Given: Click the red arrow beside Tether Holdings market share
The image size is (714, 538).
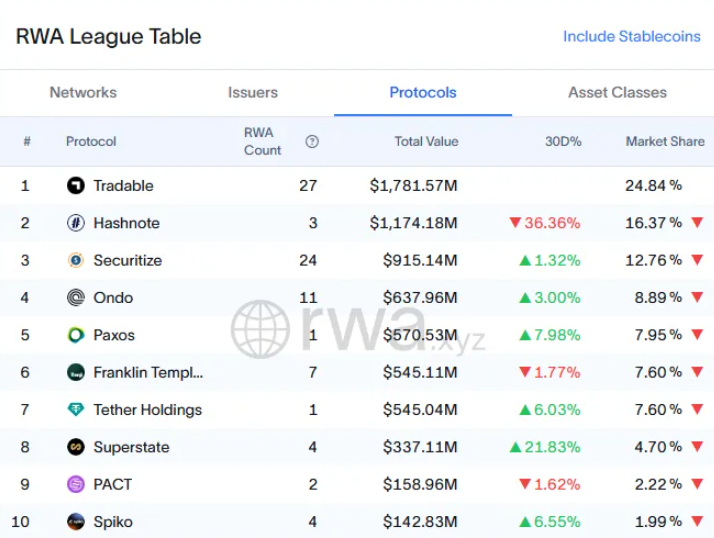Looking at the screenshot, I should (x=697, y=409).
